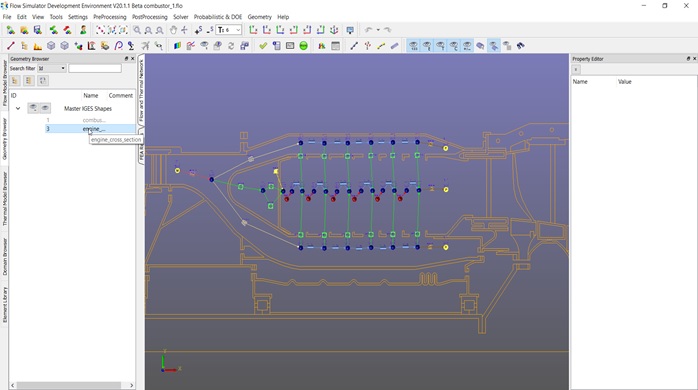The width and height of the screenshot is (698, 390).
Task: Select the engine_ tree item row
Action: (x=90, y=129)
